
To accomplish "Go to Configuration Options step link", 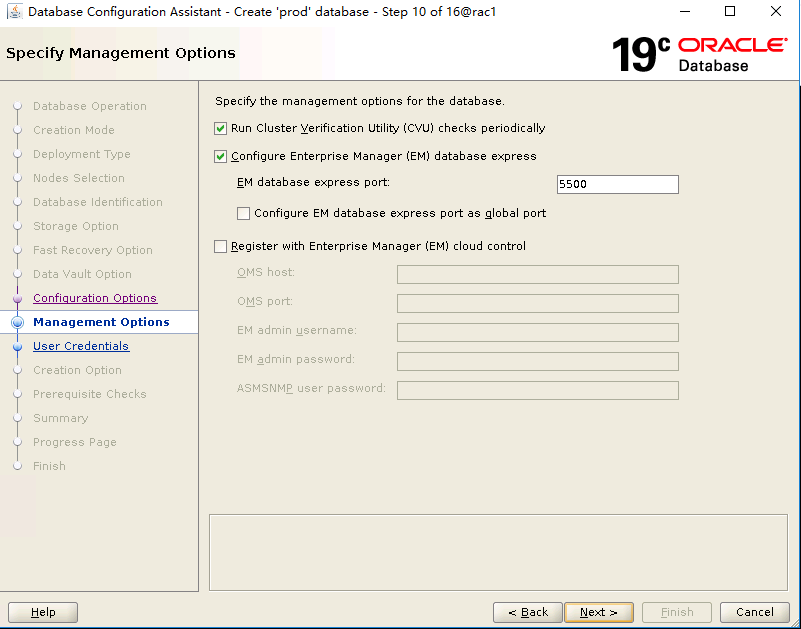I will click(95, 298).
